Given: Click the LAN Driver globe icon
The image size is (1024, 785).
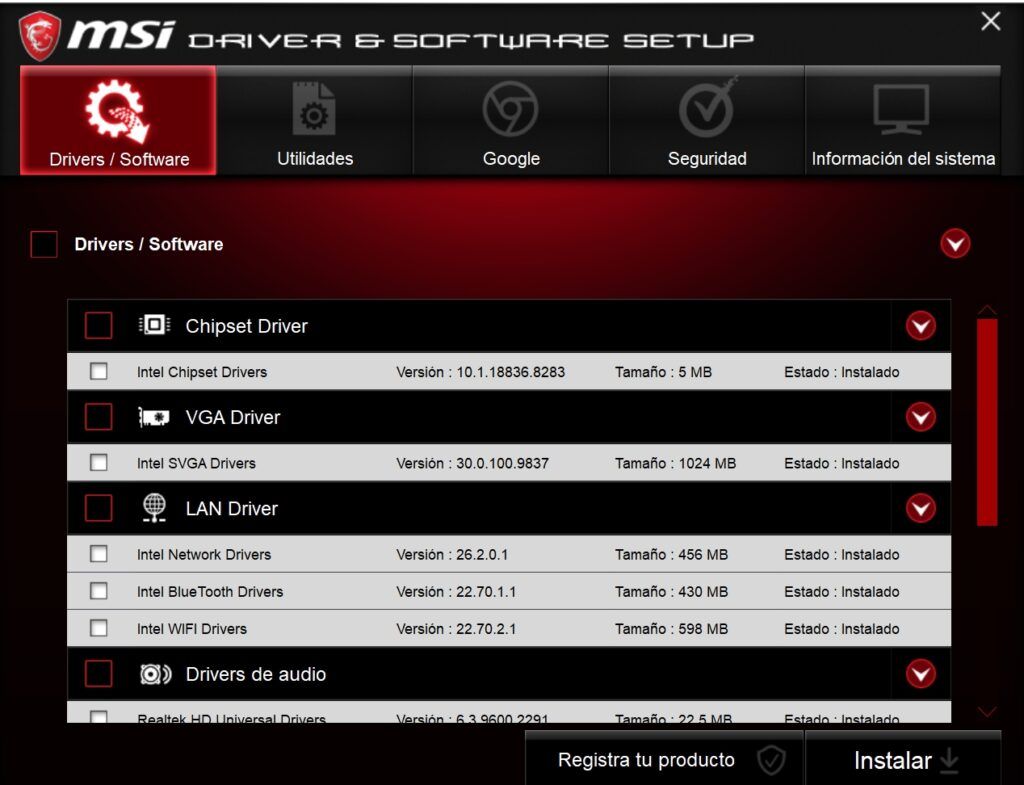Looking at the screenshot, I should (154, 508).
